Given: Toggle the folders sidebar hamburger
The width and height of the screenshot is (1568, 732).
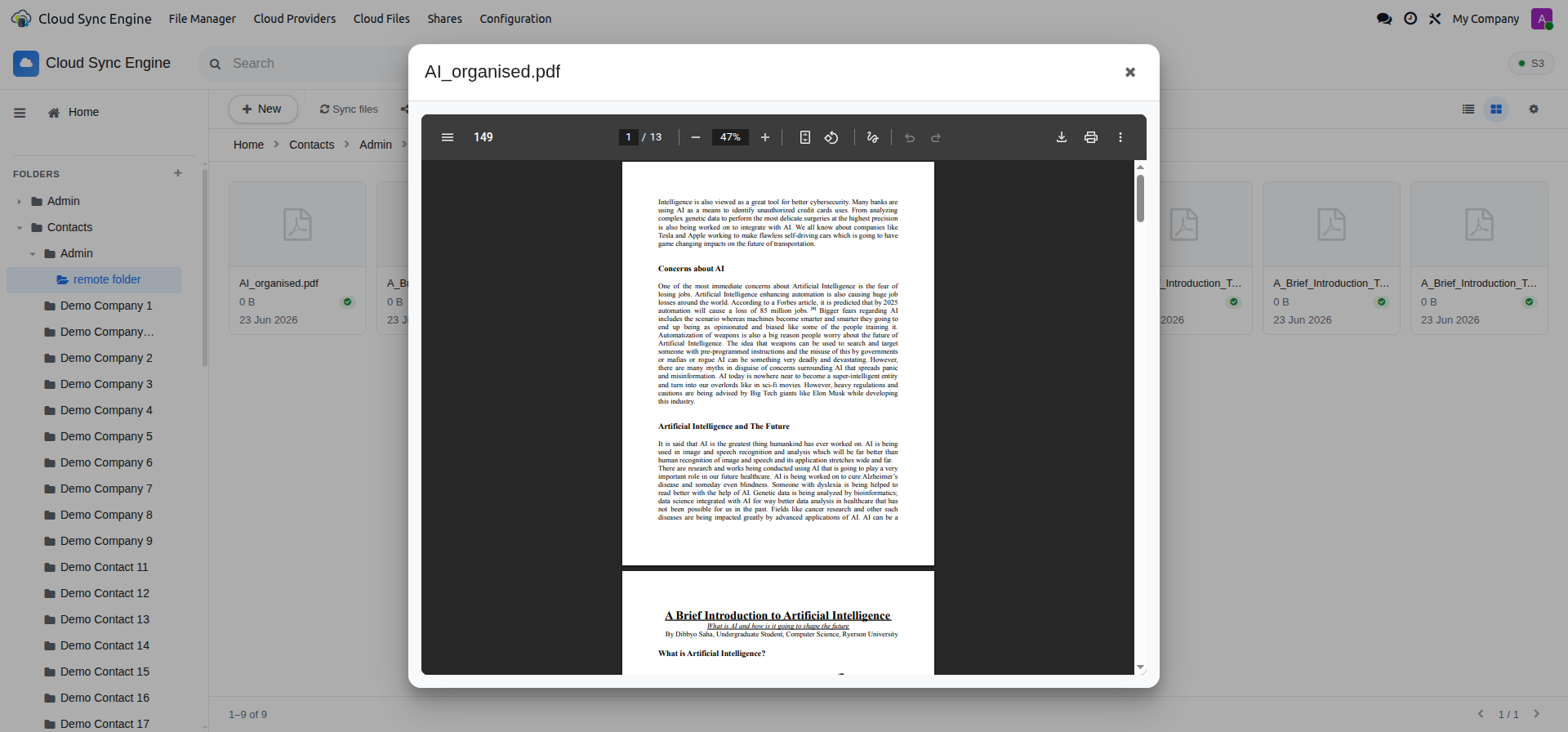Looking at the screenshot, I should (x=20, y=113).
